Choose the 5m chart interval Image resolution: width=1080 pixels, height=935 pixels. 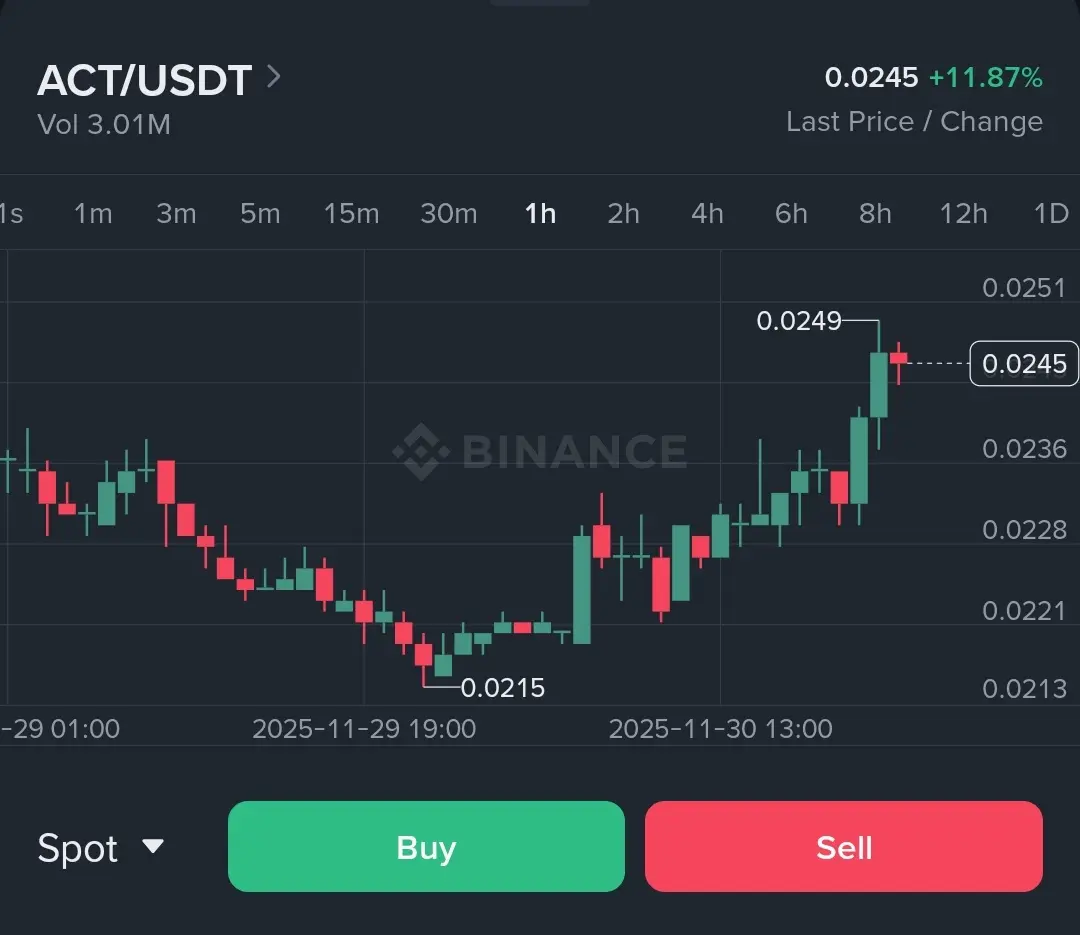pos(260,213)
